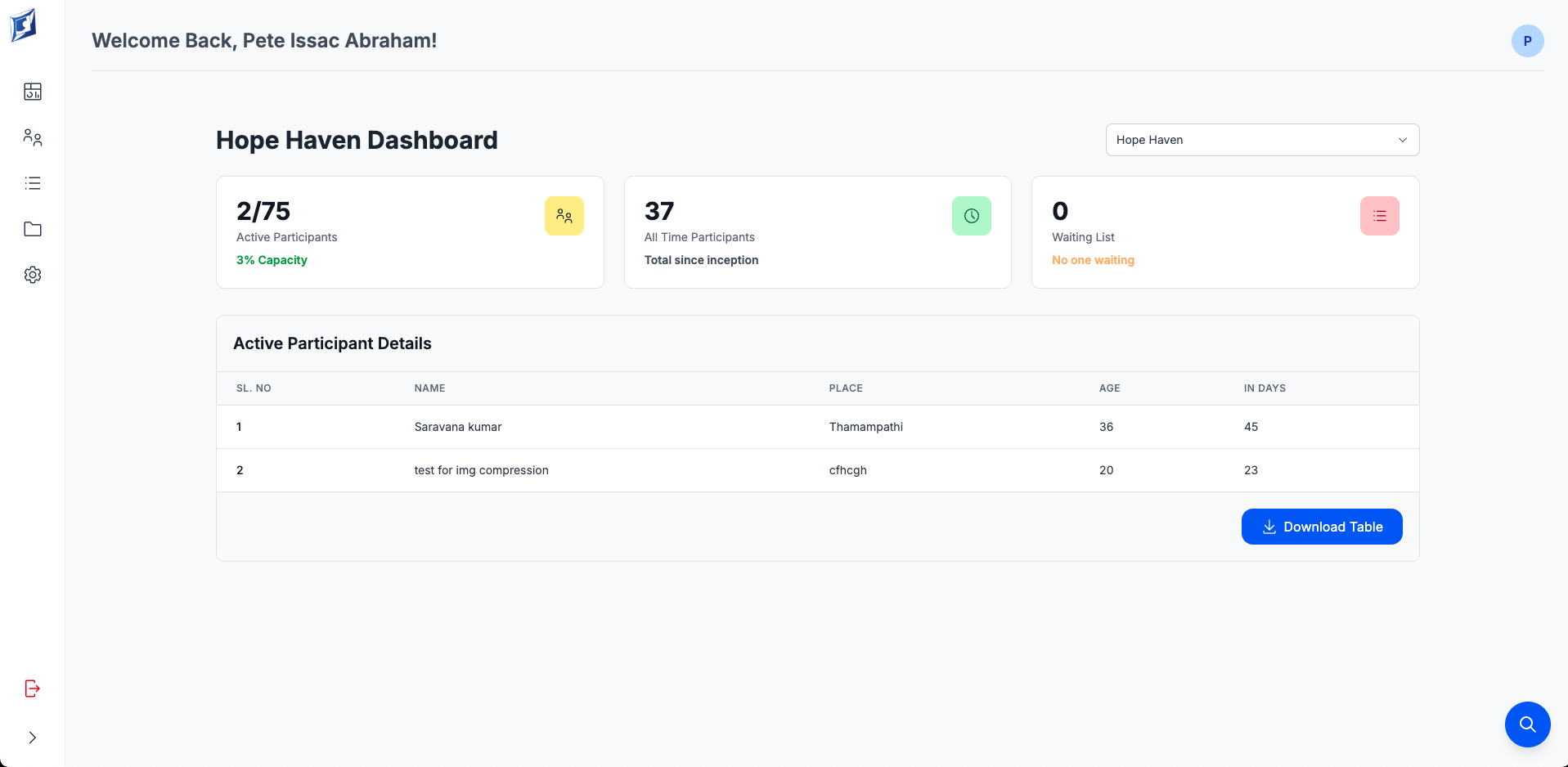Select the test for img compression row

coord(481,470)
